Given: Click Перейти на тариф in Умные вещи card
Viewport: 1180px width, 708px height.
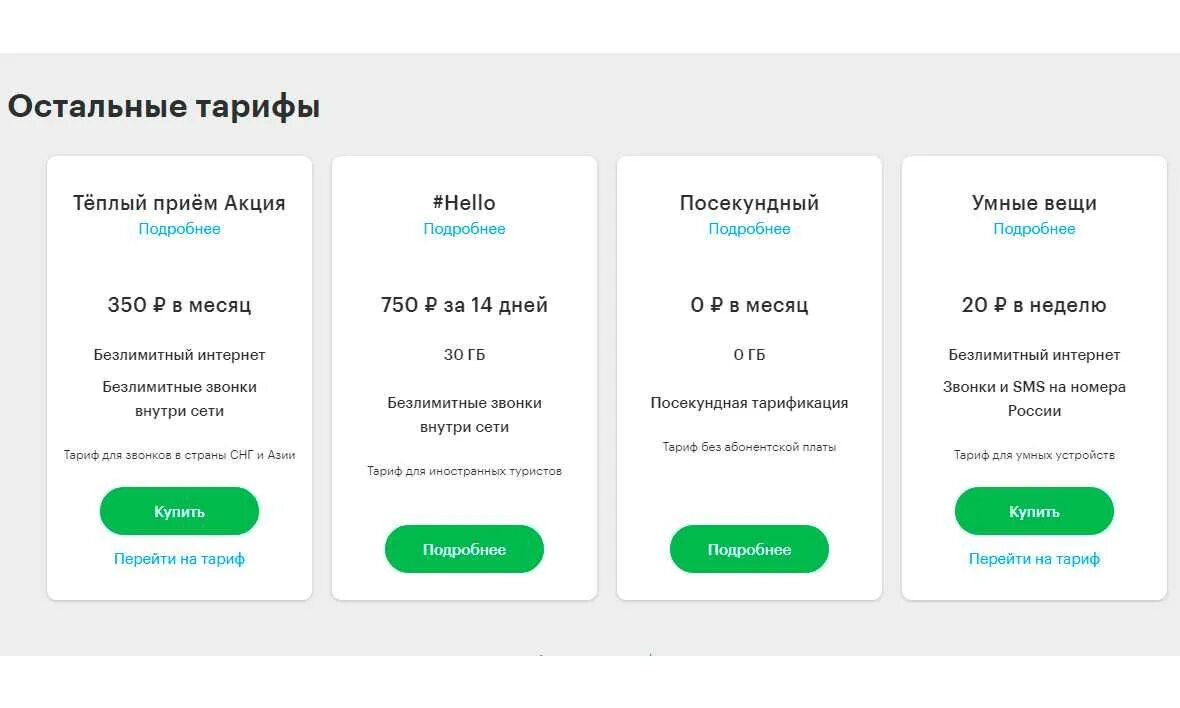Looking at the screenshot, I should tap(1034, 559).
